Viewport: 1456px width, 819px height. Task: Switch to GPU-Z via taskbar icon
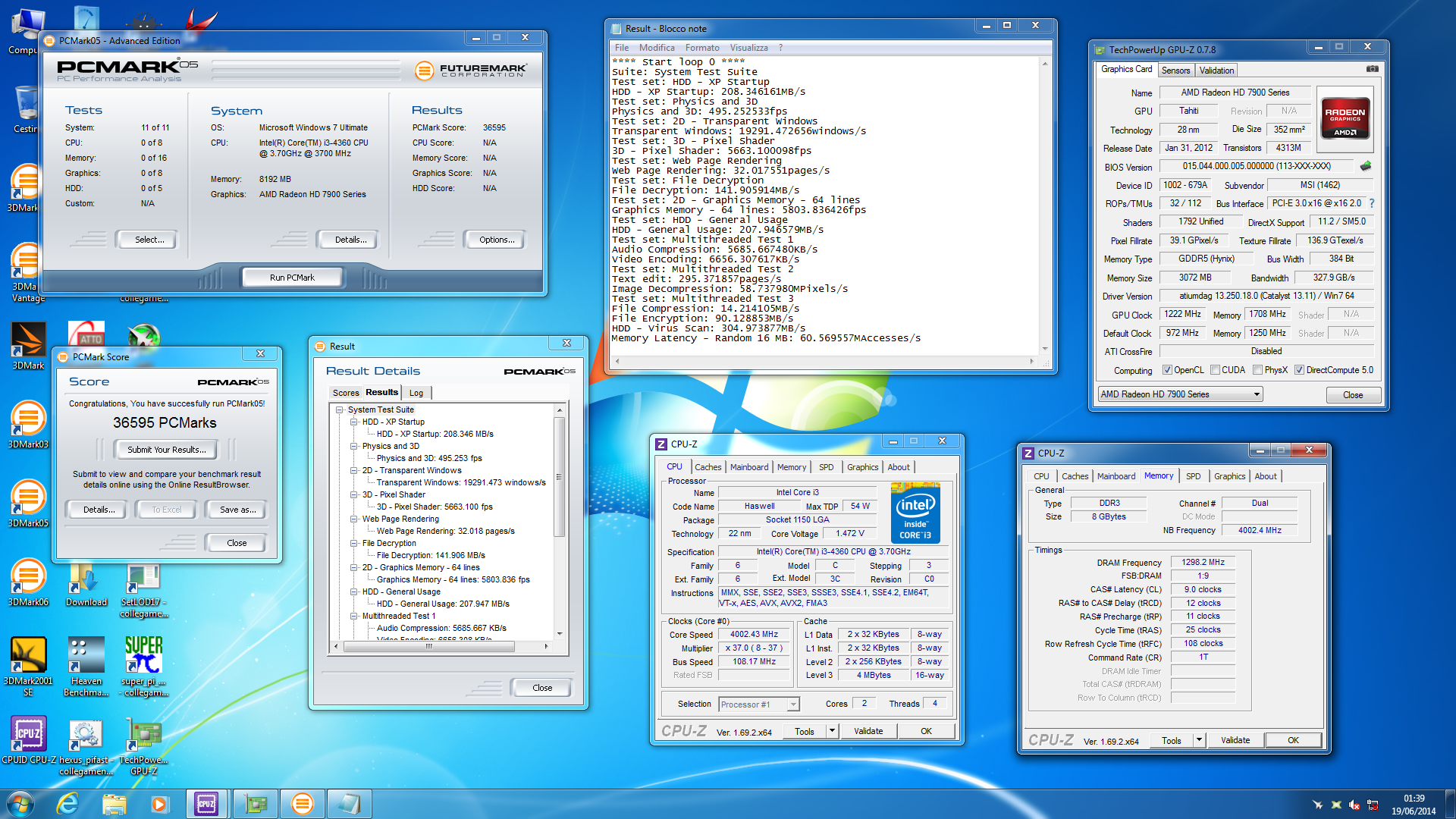[x=255, y=803]
